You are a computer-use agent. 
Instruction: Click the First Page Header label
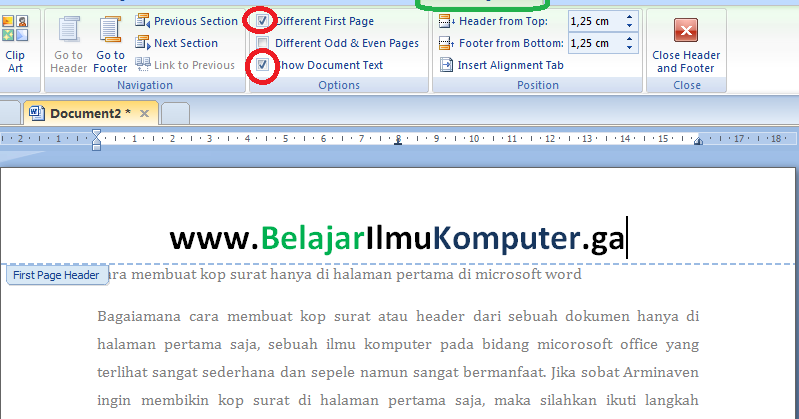tap(57, 275)
